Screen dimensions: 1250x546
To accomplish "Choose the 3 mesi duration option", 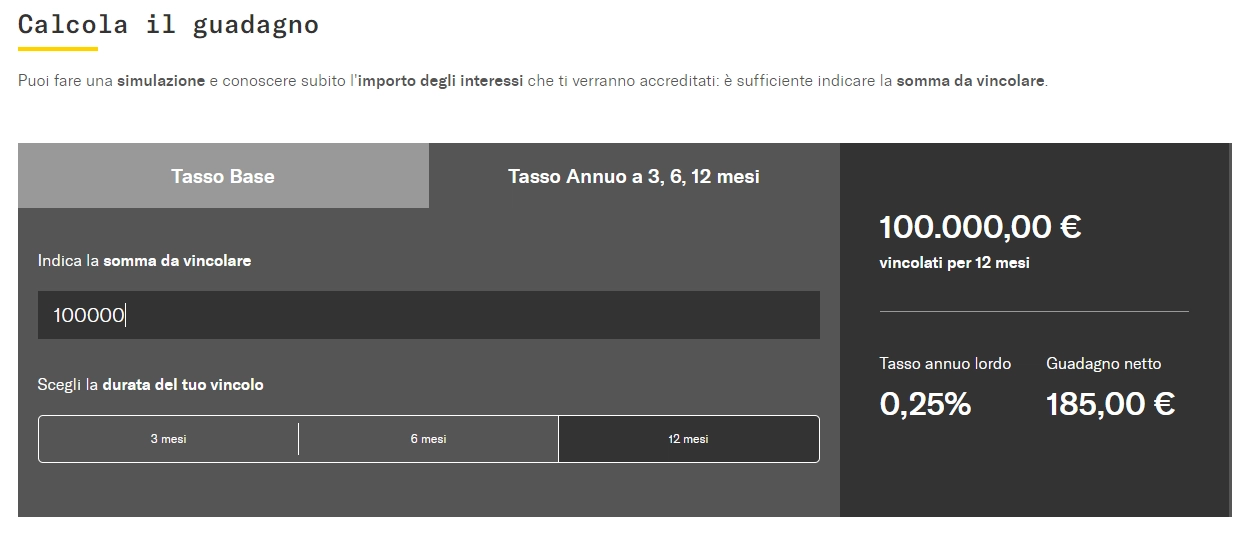I will pyautogui.click(x=168, y=439).
